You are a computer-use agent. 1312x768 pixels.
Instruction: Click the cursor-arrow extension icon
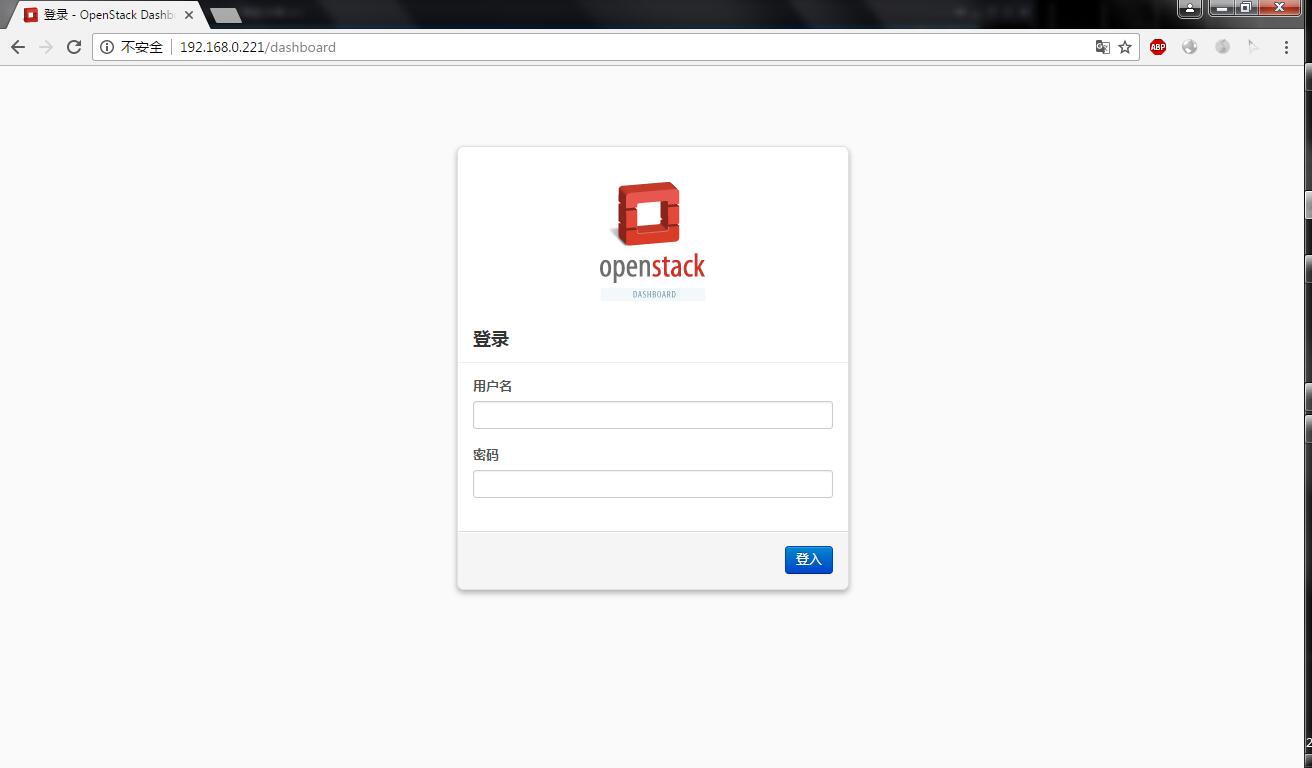pos(1254,47)
